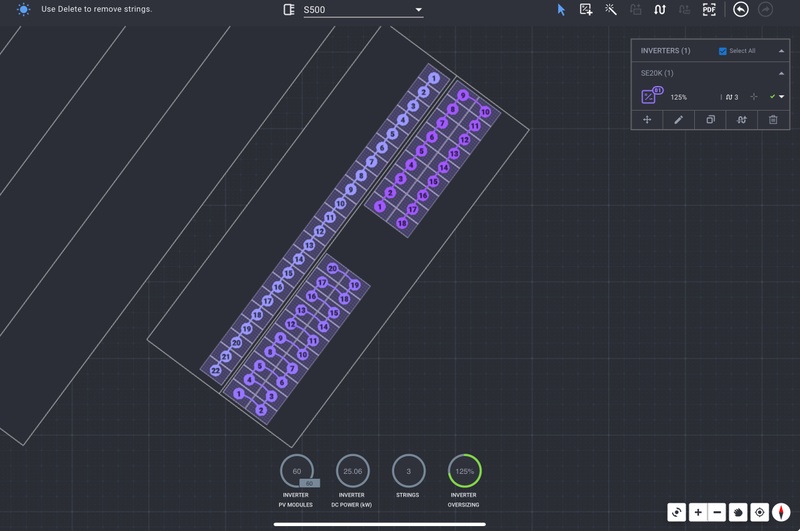This screenshot has height=531, width=800.
Task: Select the white stringing tool in toolbar
Action: pyautogui.click(x=660, y=10)
